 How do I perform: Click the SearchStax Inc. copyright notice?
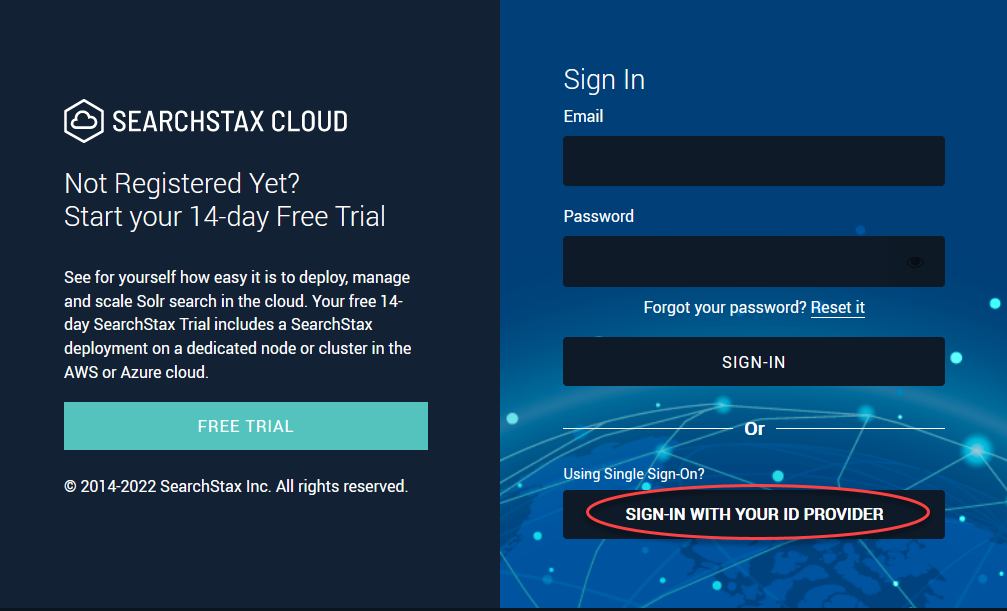(x=236, y=486)
